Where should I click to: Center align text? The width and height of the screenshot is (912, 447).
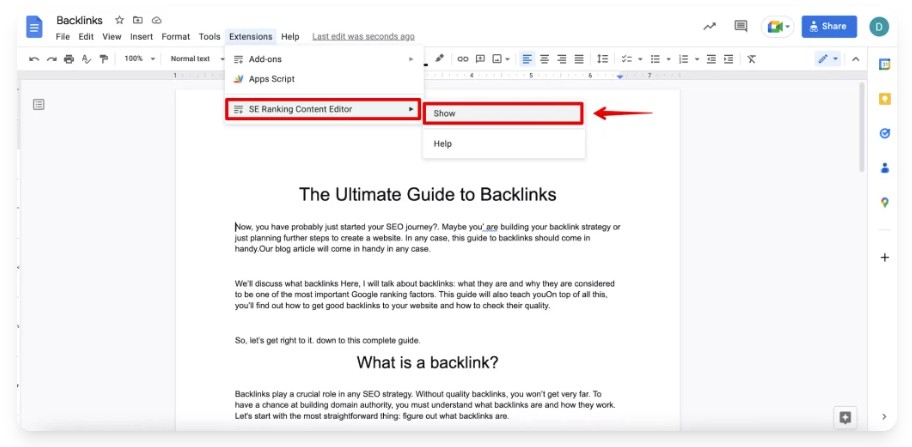[544, 59]
